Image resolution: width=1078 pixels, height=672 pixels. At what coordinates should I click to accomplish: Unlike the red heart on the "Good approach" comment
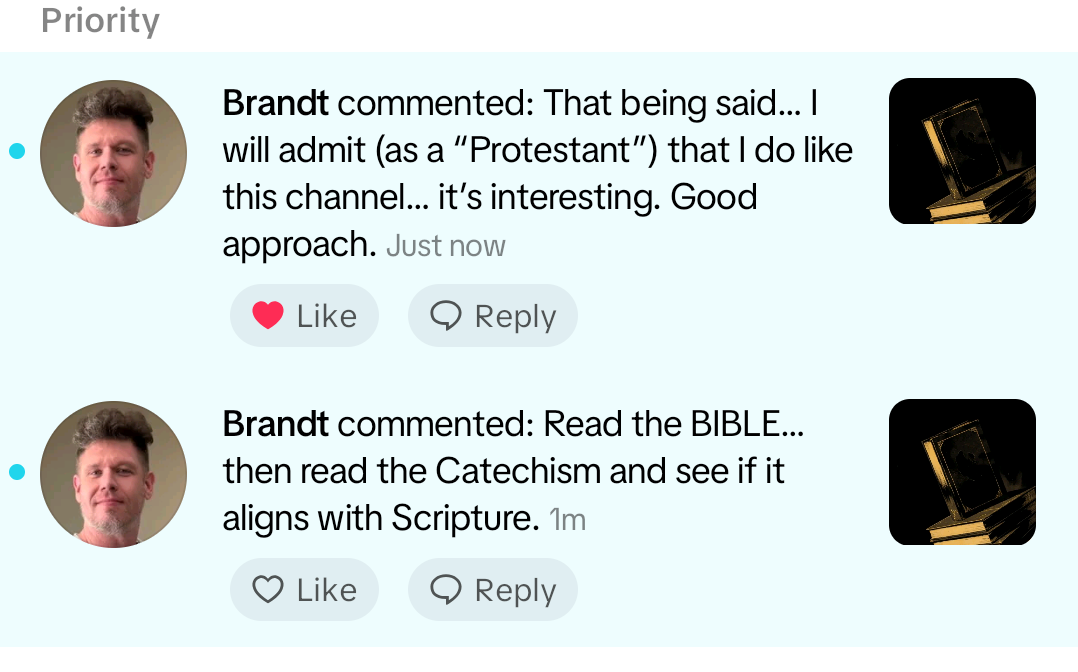tap(268, 316)
